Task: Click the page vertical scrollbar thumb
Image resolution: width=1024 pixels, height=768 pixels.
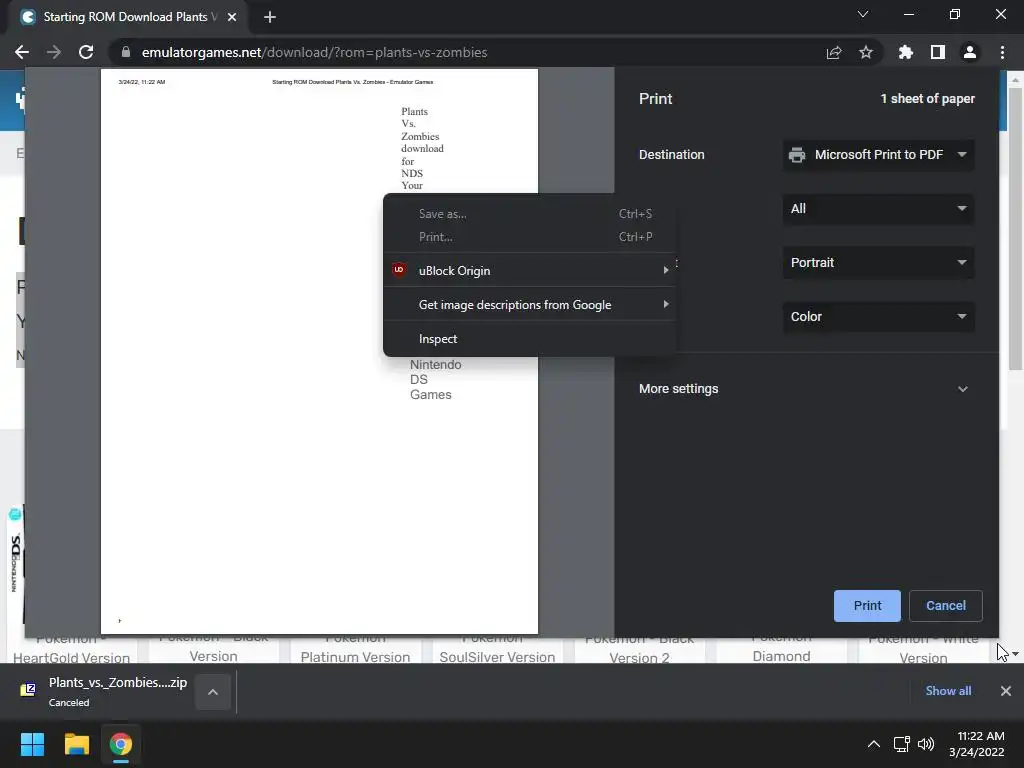Action: [x=1015, y=229]
